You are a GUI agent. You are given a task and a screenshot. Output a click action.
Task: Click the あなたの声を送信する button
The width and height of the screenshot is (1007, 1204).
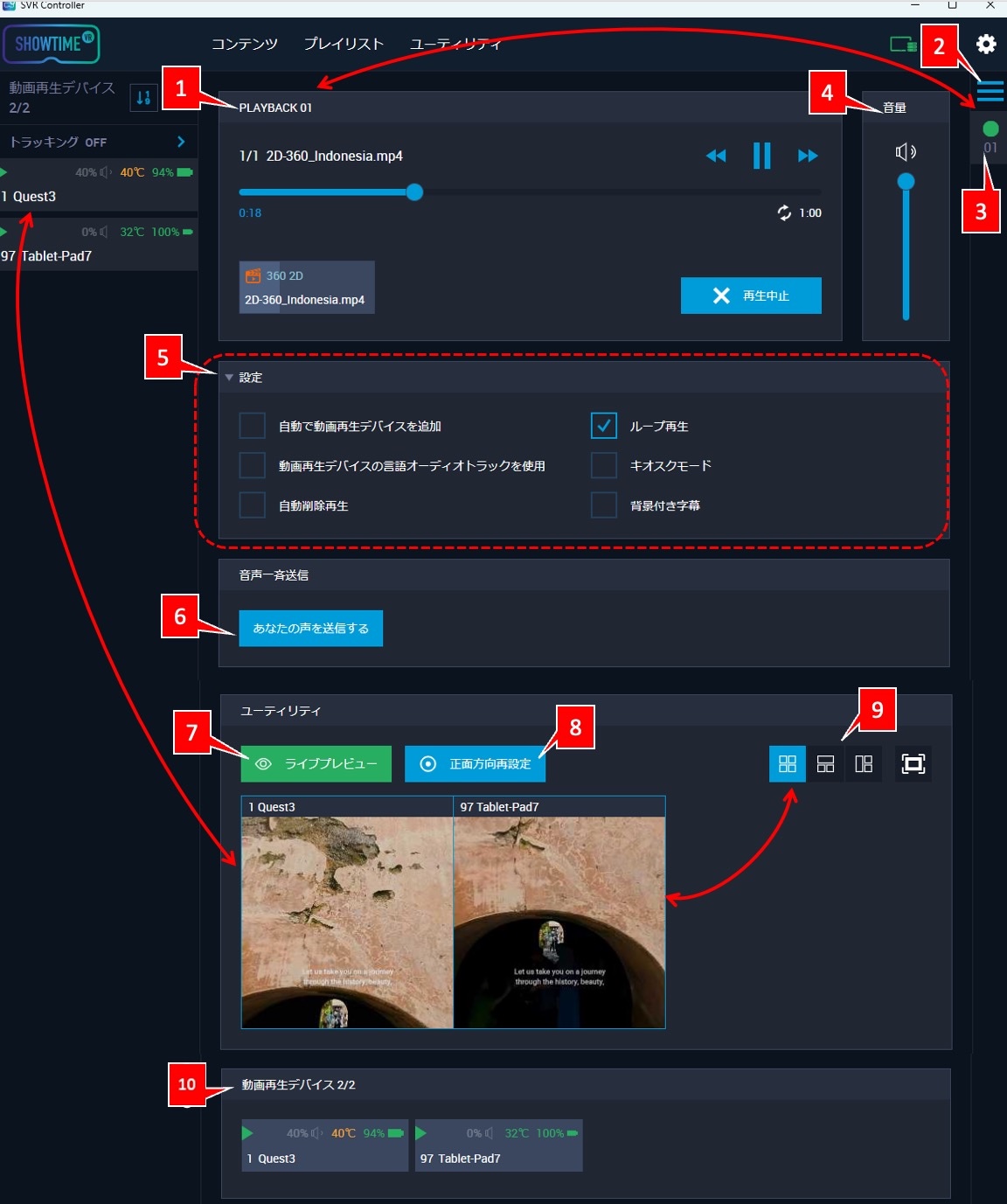pyautogui.click(x=311, y=629)
